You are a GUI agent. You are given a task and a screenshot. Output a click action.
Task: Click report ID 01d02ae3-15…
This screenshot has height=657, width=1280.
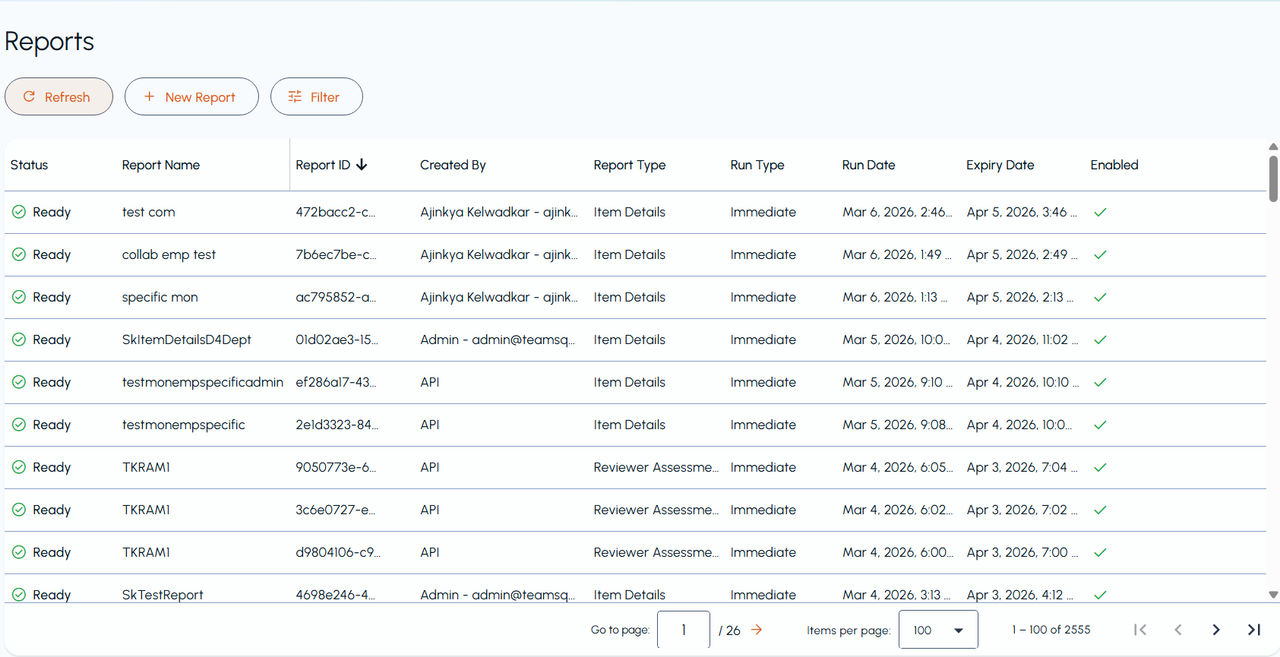[338, 340]
